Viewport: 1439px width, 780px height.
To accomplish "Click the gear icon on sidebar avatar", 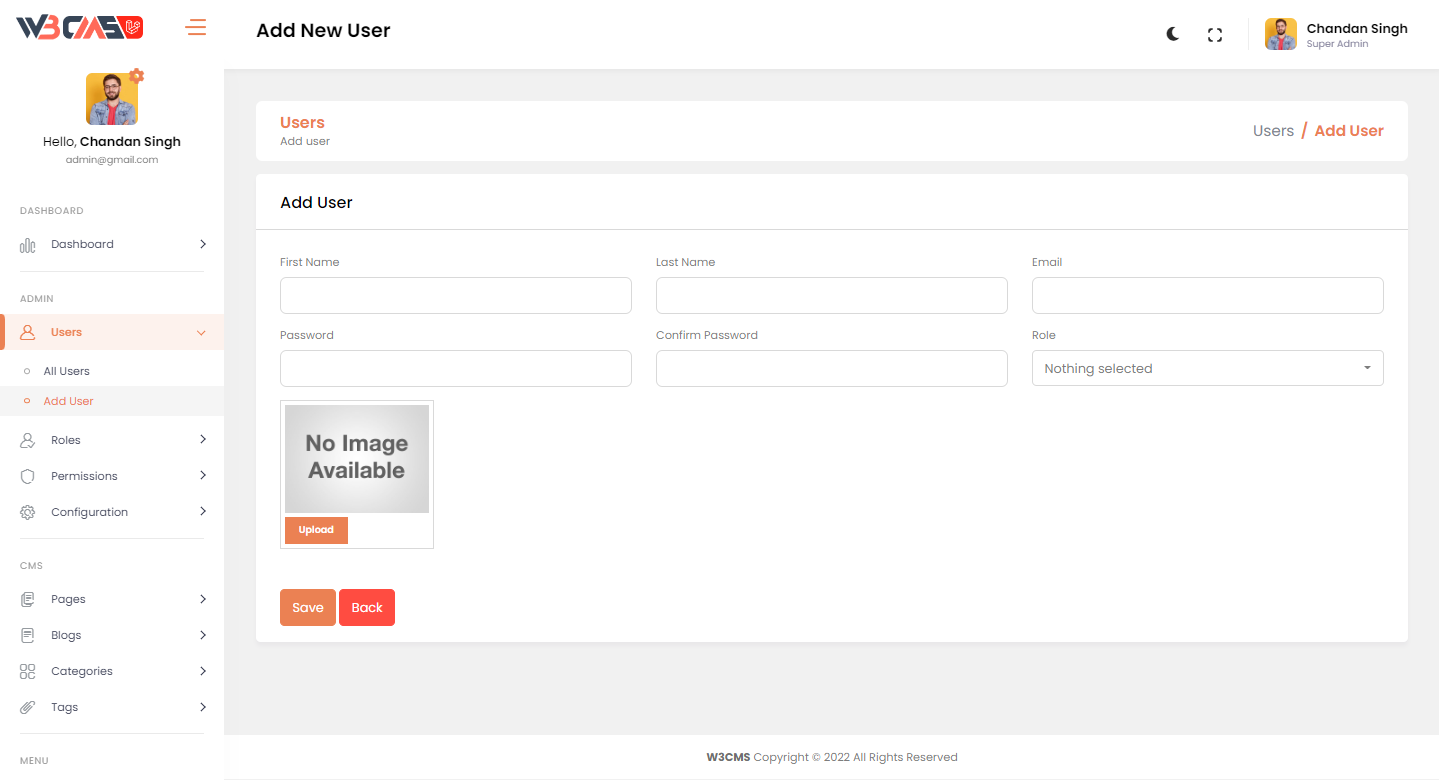I will coord(137,76).
